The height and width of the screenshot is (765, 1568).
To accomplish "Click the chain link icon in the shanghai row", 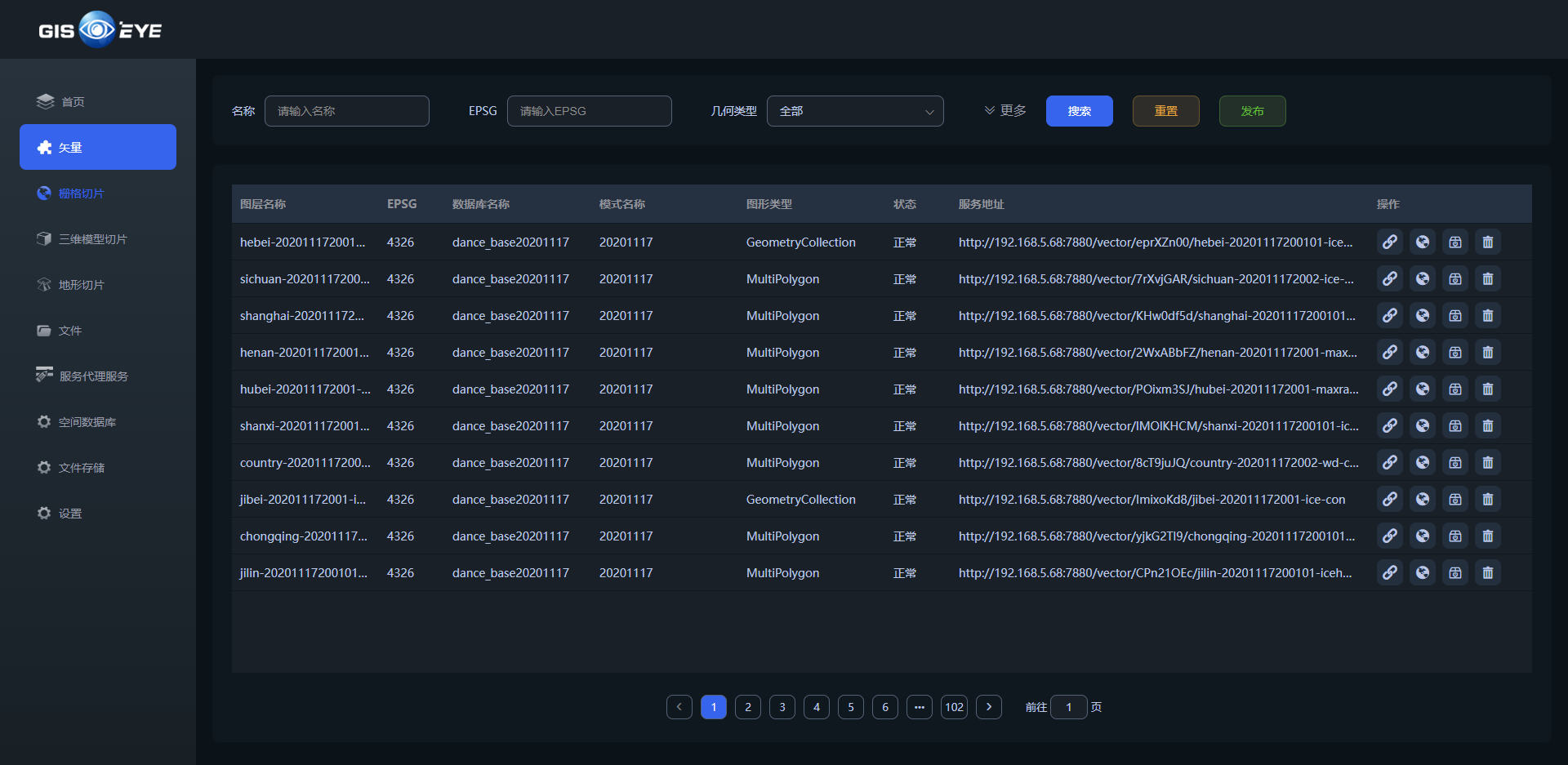I will click(x=1389, y=315).
